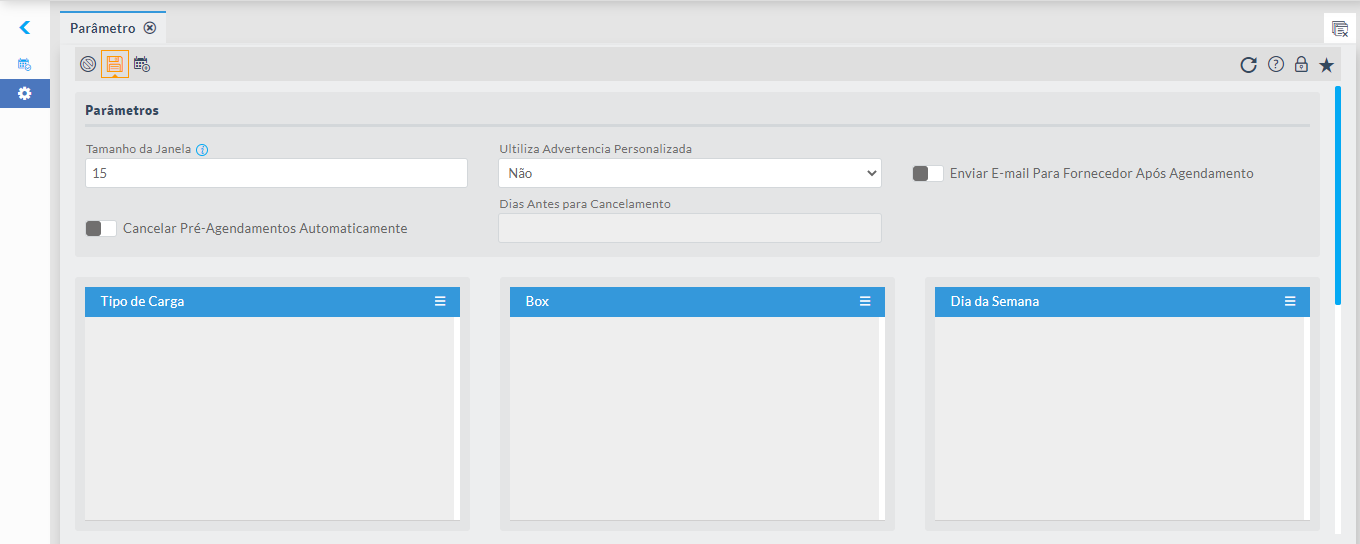The width and height of the screenshot is (1360, 544).
Task: Click the padlock icon
Action: coord(1301,65)
